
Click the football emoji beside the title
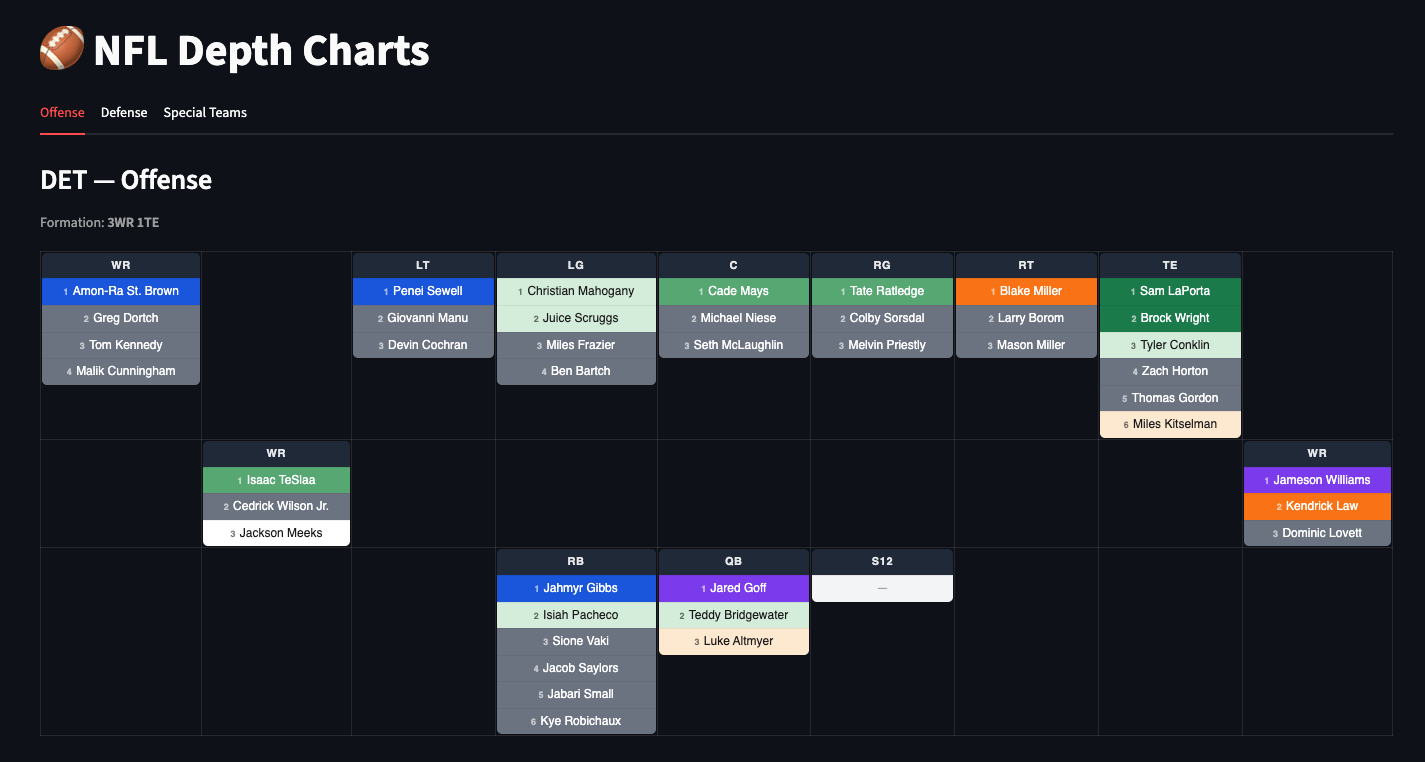pos(62,50)
